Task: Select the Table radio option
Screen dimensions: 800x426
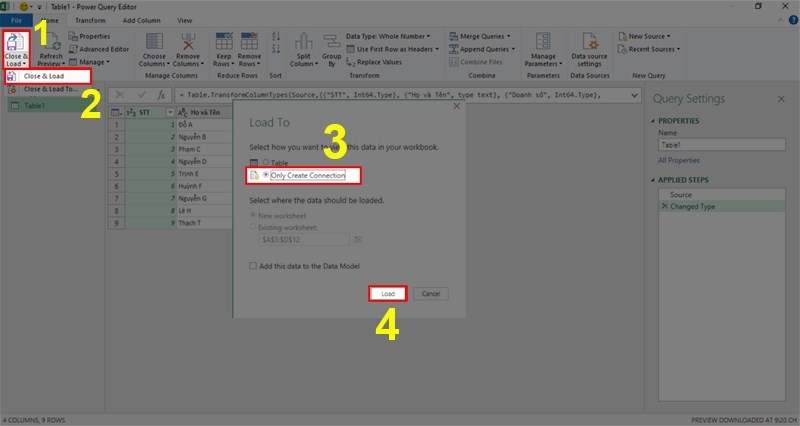Action: click(x=266, y=162)
